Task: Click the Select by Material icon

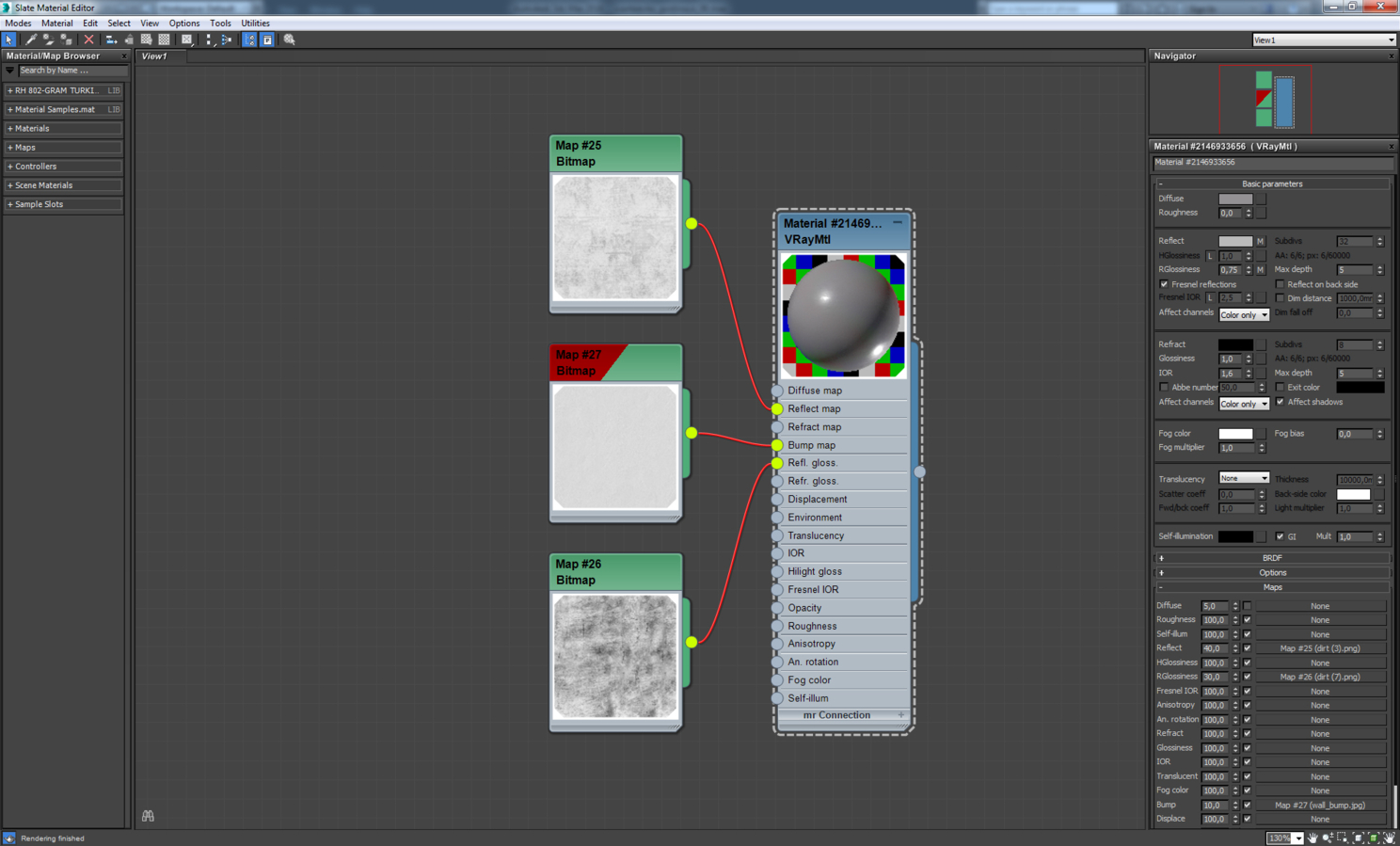Action: [290, 40]
